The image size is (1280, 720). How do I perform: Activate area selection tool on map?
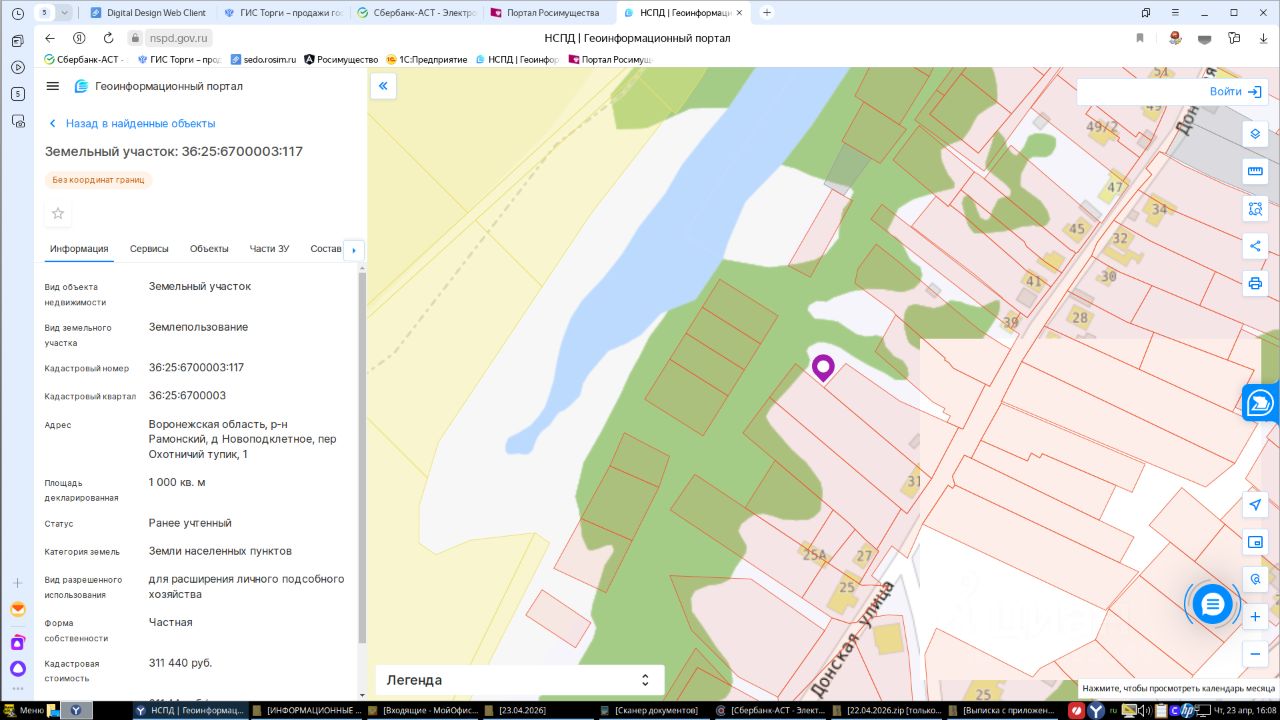coord(1255,209)
